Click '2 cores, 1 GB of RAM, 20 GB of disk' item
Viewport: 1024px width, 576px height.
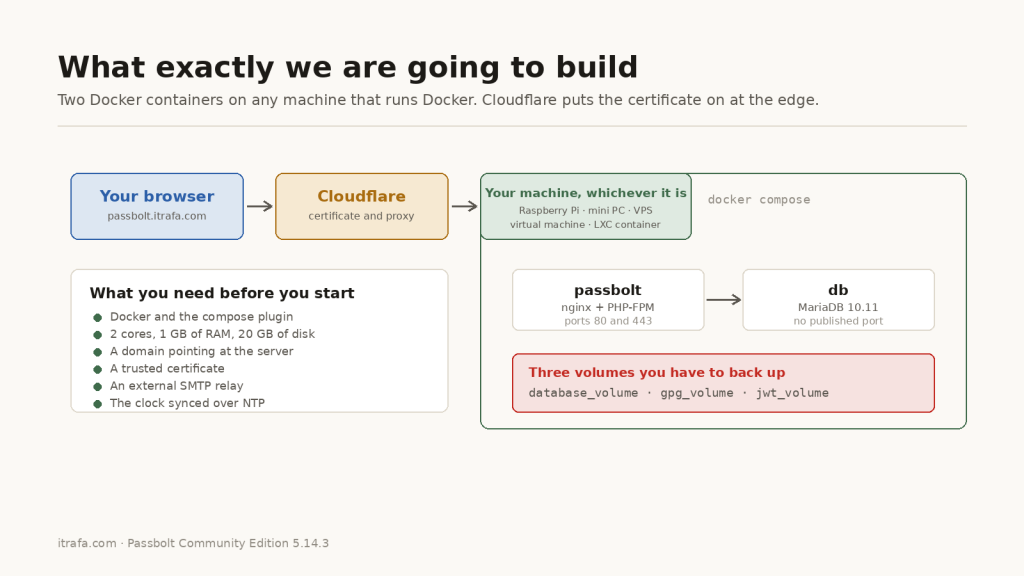point(212,334)
